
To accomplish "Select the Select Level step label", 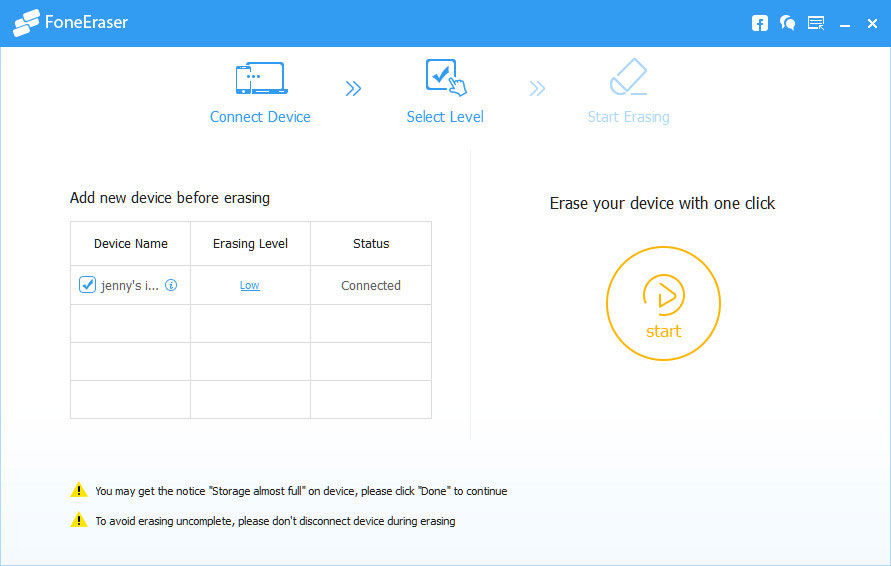I will click(445, 116).
